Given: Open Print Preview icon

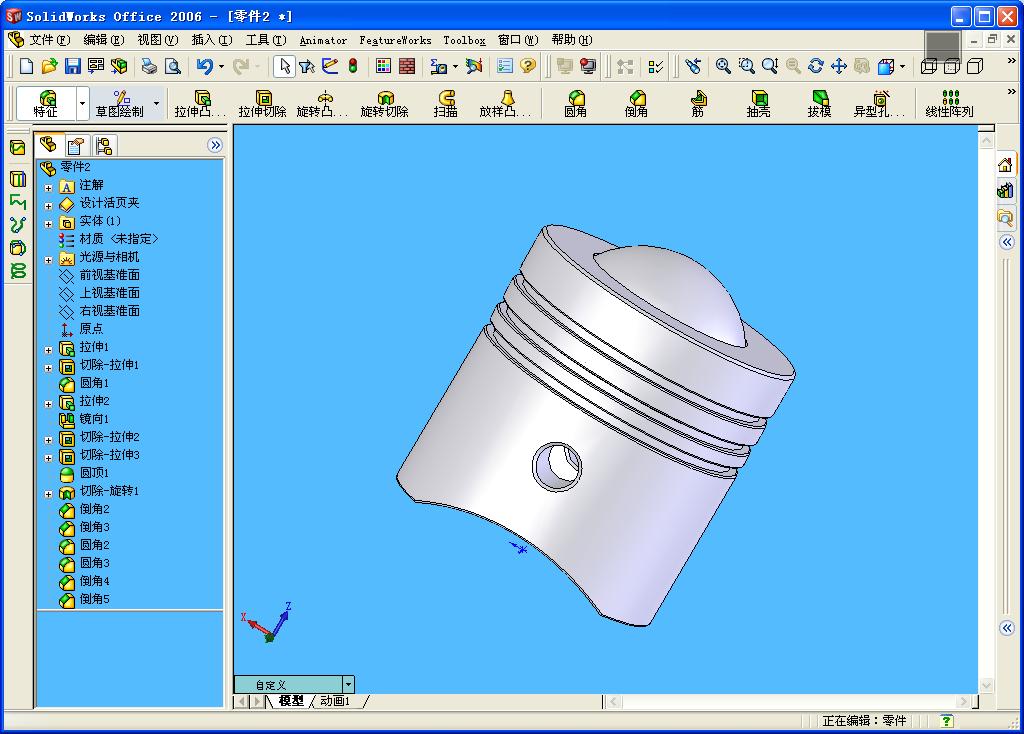Looking at the screenshot, I should (172, 66).
